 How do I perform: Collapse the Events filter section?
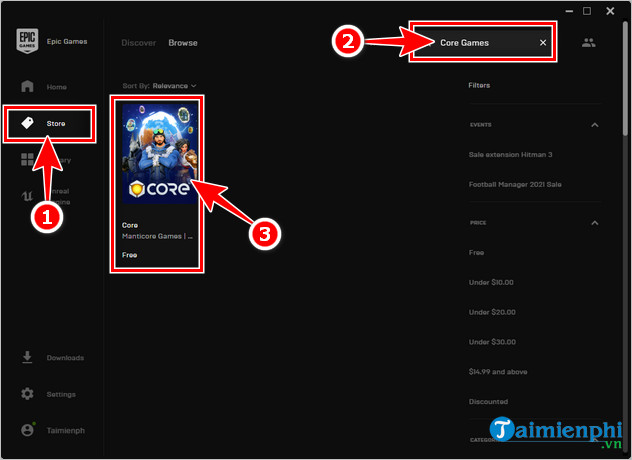[595, 125]
